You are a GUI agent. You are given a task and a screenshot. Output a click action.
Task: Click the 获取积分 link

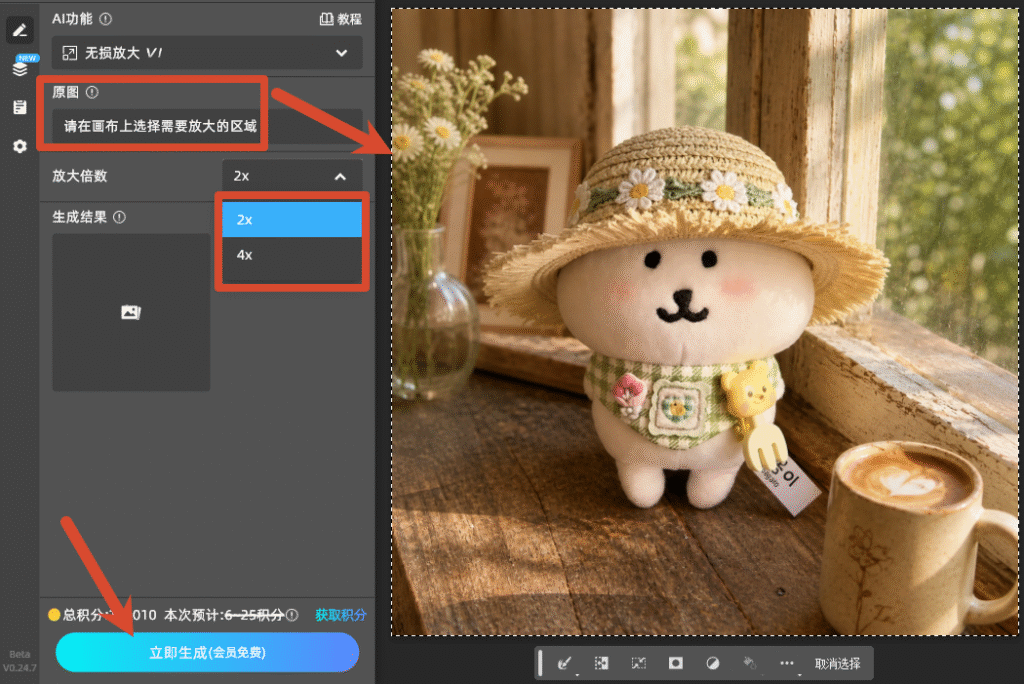[341, 615]
